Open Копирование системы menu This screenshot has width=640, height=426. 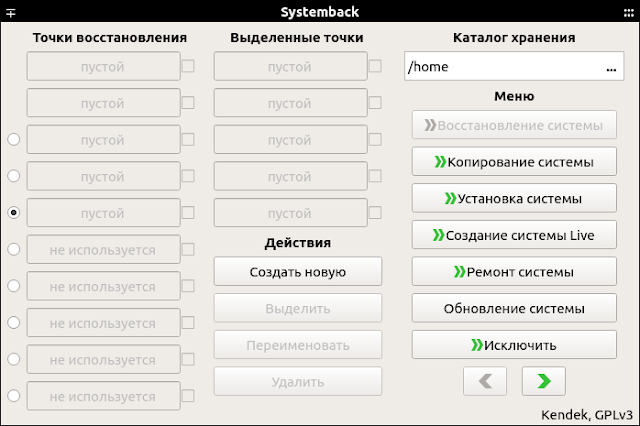[514, 162]
